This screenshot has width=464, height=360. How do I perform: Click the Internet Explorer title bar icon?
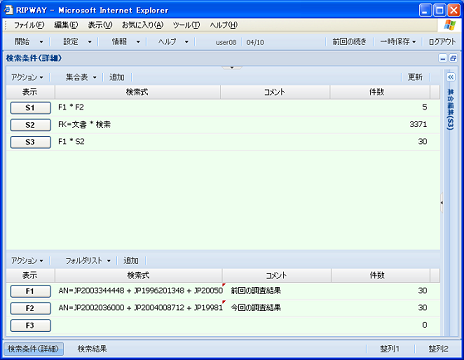[x=8, y=10]
